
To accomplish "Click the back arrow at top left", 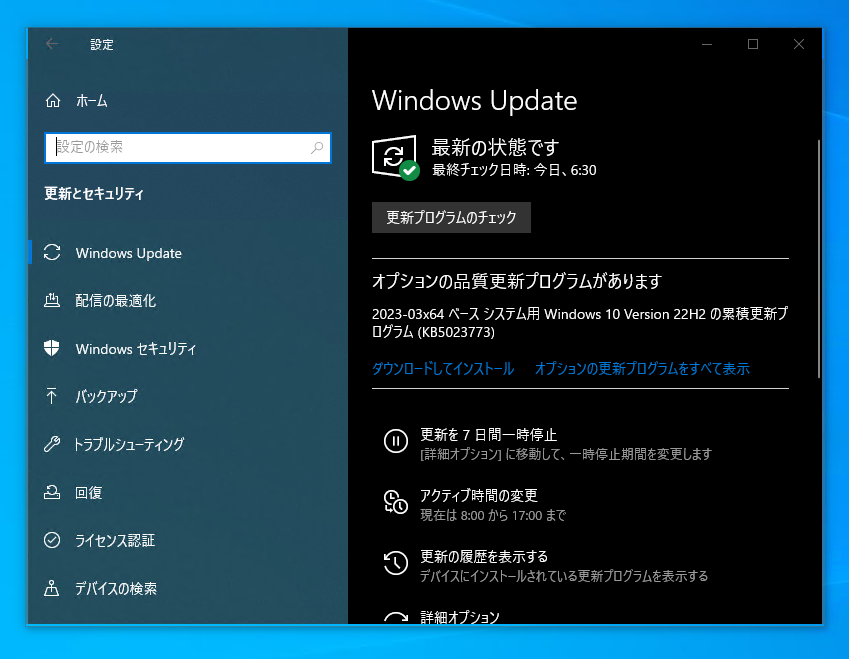I will point(51,44).
